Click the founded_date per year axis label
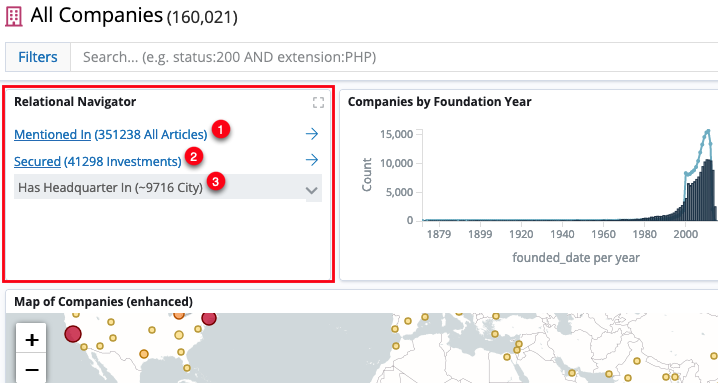718x383 pixels. coord(576,258)
